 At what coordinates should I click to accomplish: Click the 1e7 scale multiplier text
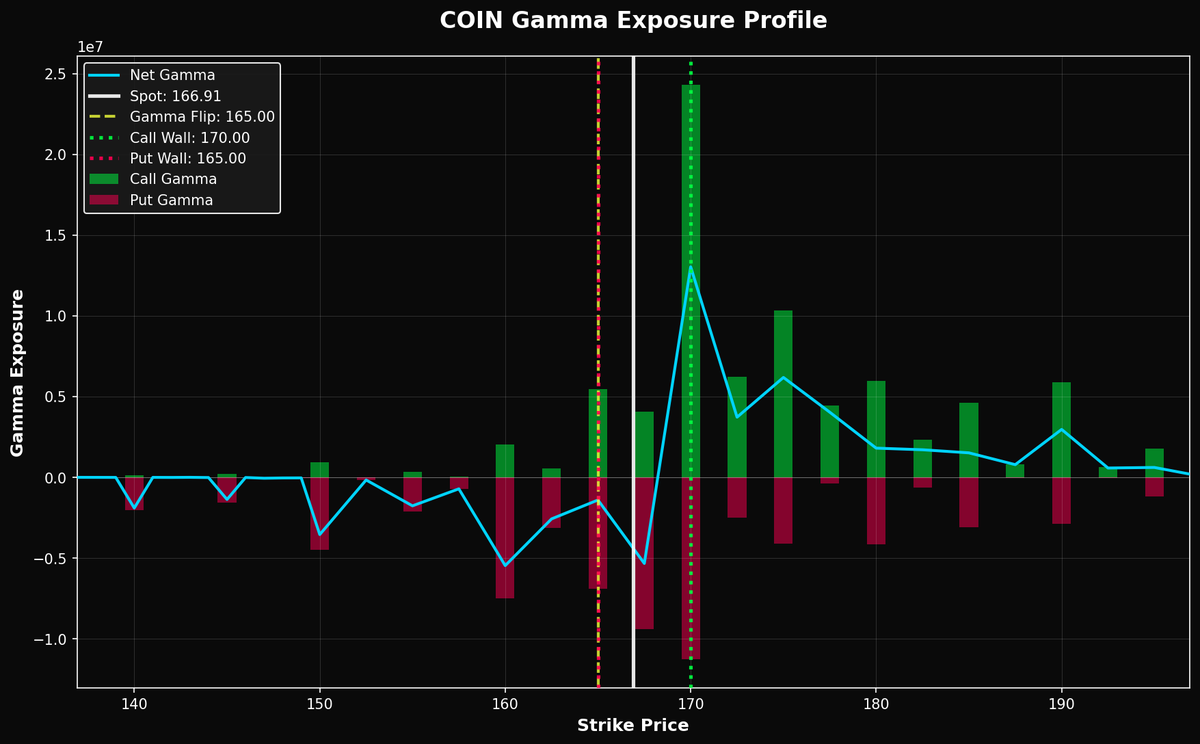point(90,47)
